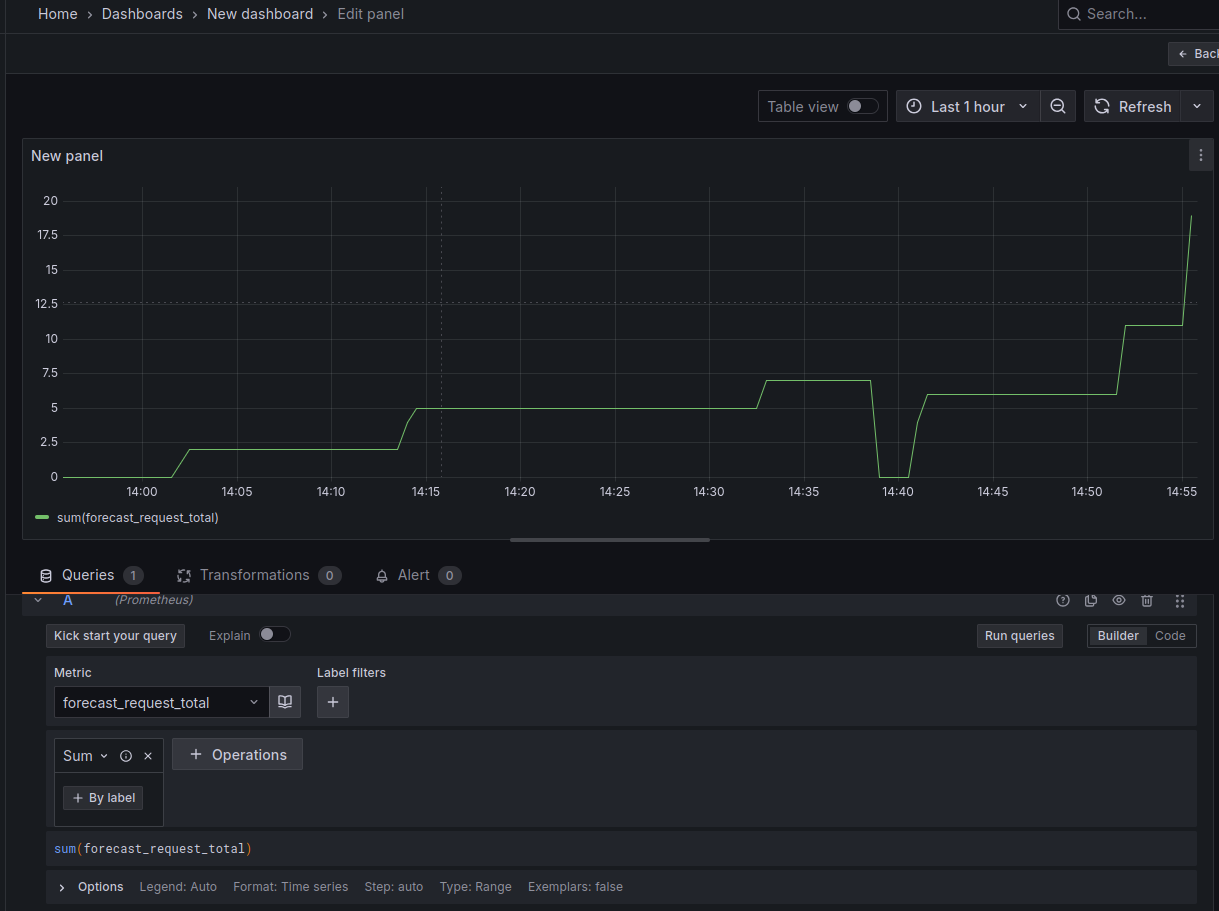The image size is (1219, 911).
Task: Open the panel menu three-dot icon
Action: (x=1201, y=156)
